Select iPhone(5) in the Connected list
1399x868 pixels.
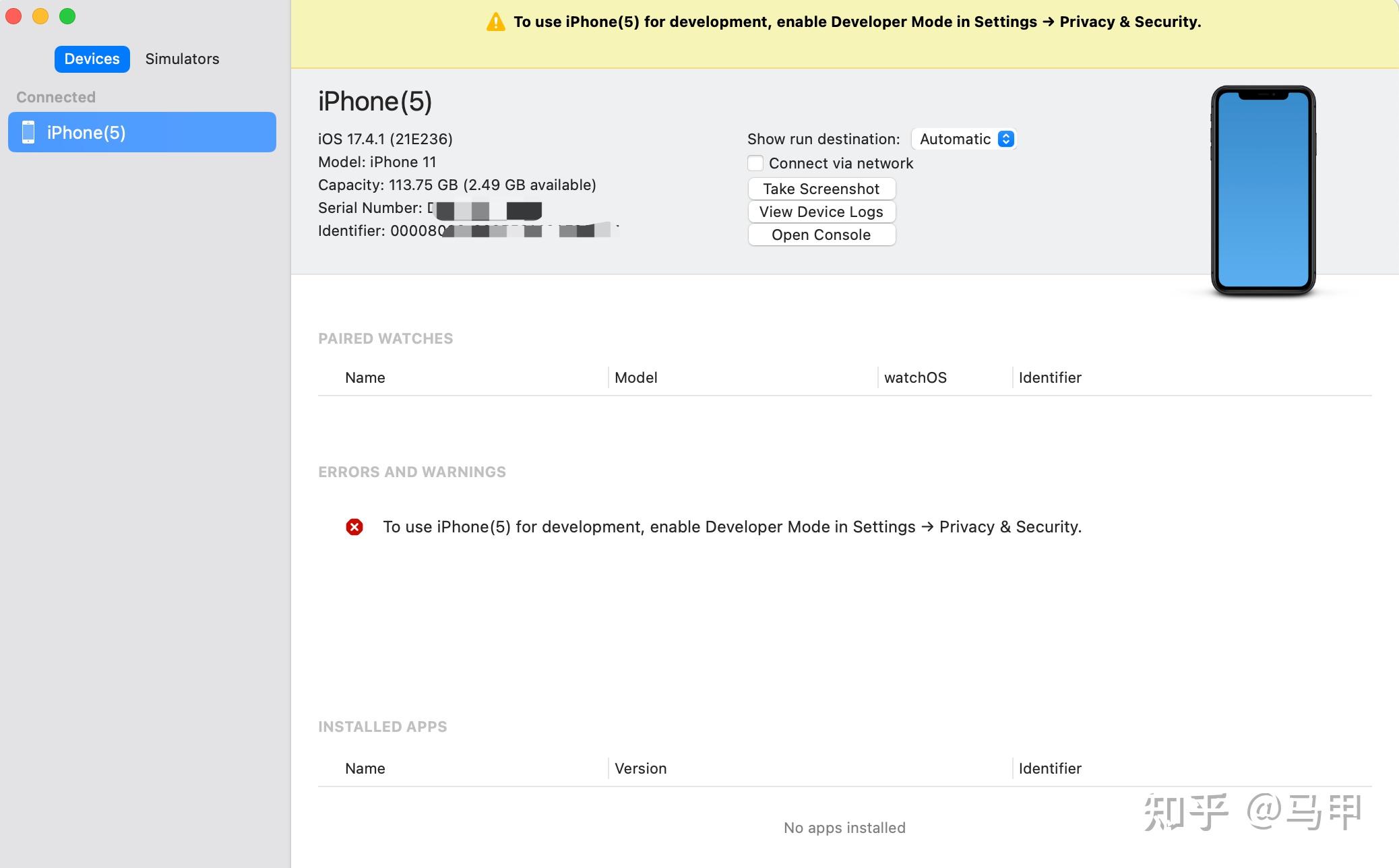(x=142, y=132)
